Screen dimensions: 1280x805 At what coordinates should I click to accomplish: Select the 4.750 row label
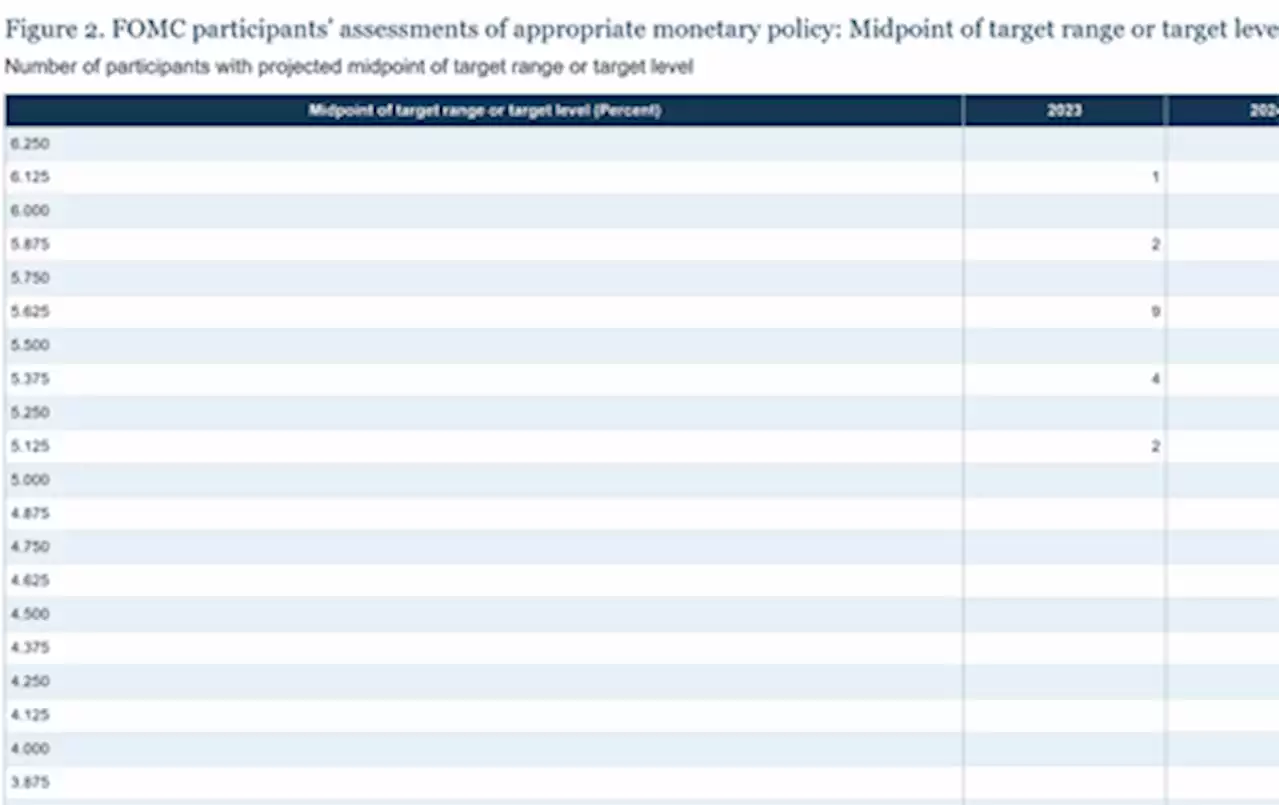click(30, 547)
